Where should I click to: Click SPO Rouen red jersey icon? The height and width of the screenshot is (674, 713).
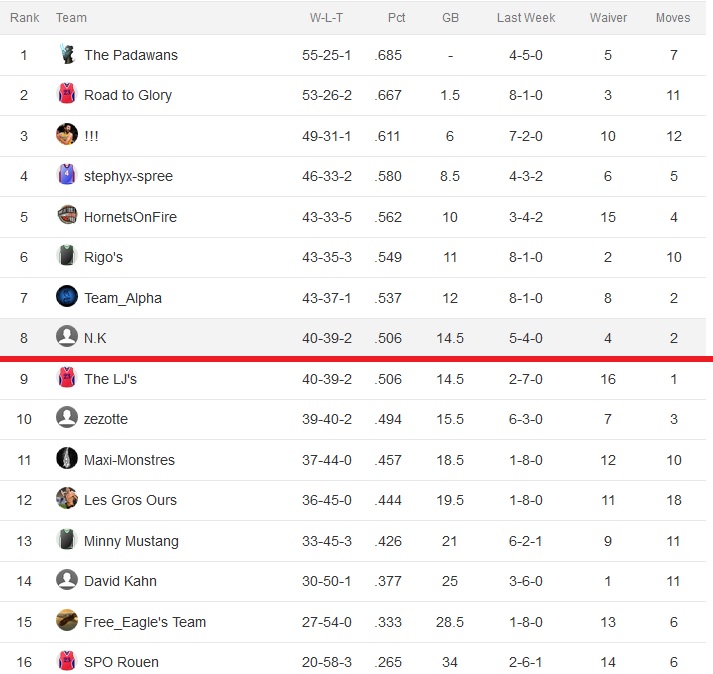[67, 661]
